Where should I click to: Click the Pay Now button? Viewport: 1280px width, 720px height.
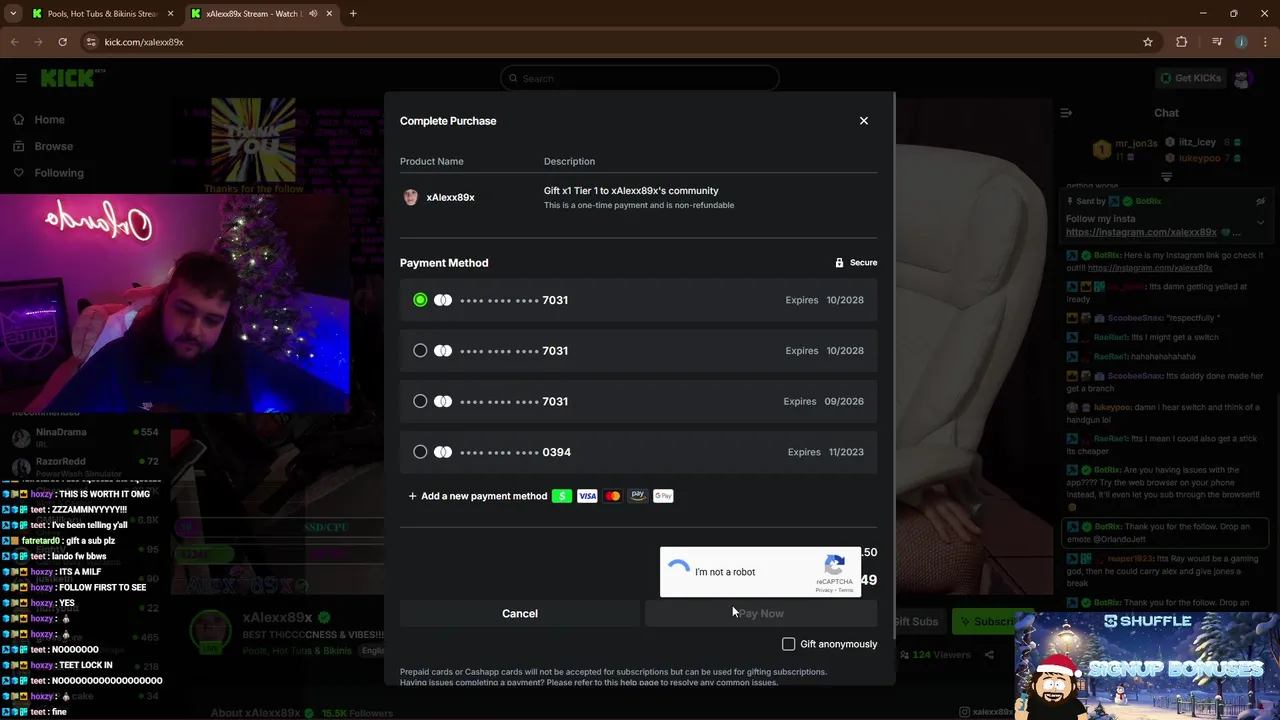pos(761,614)
